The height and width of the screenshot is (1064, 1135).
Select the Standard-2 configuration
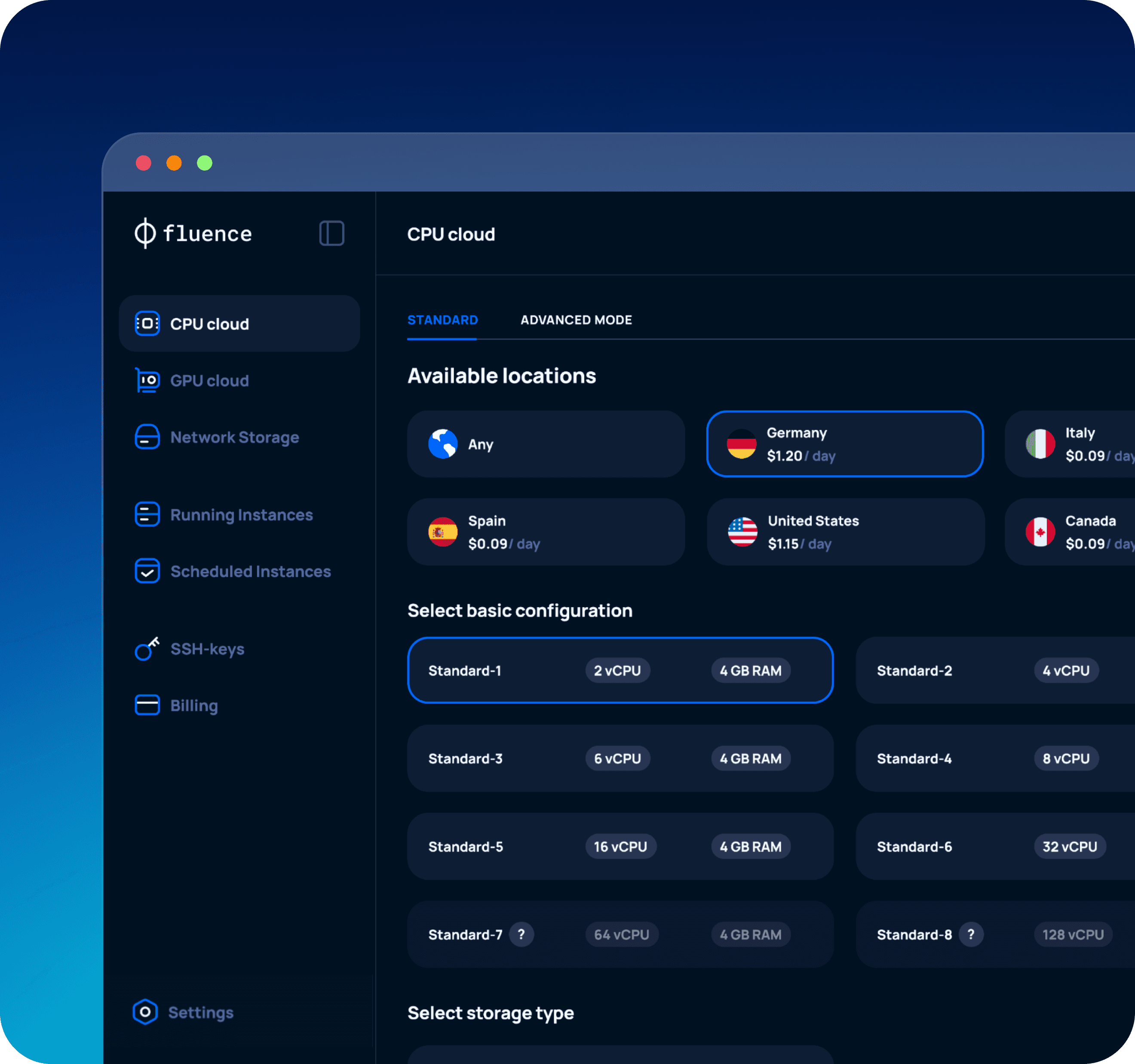(995, 670)
